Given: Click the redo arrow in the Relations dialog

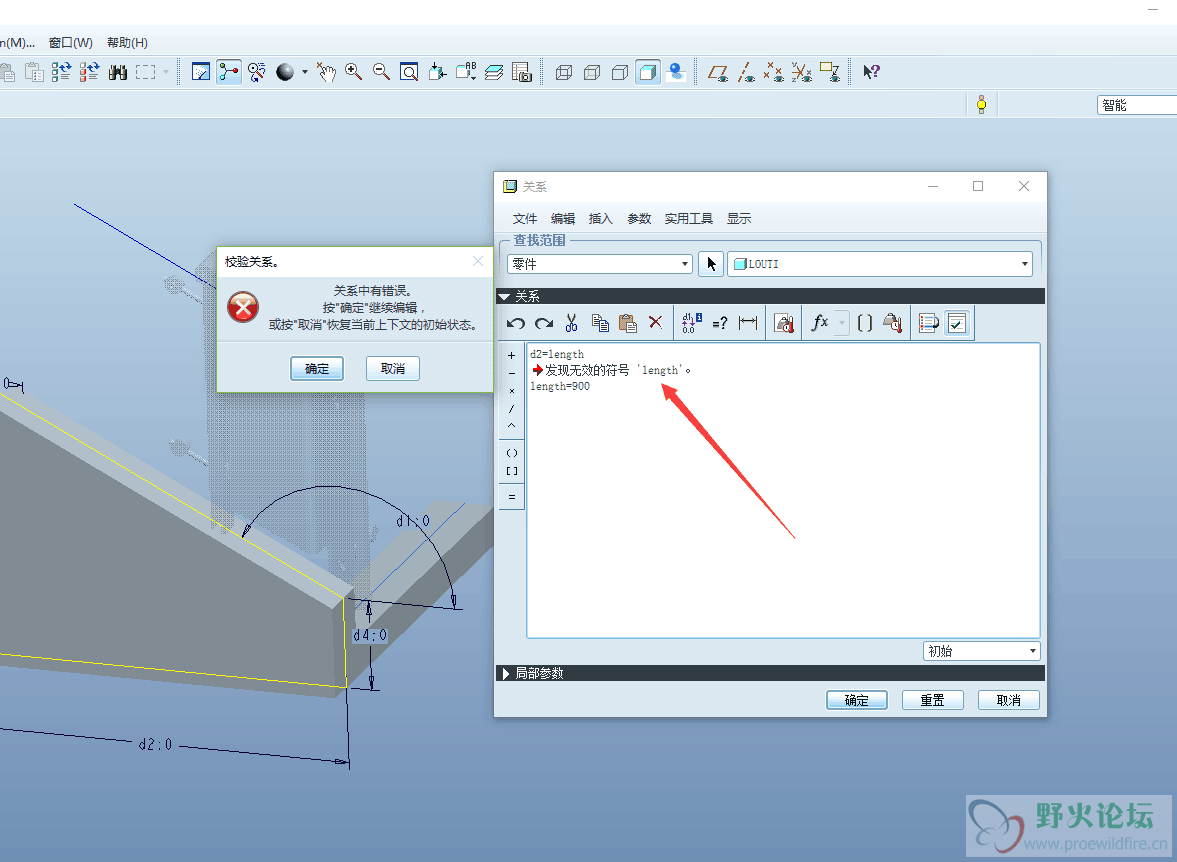Looking at the screenshot, I should [x=543, y=324].
